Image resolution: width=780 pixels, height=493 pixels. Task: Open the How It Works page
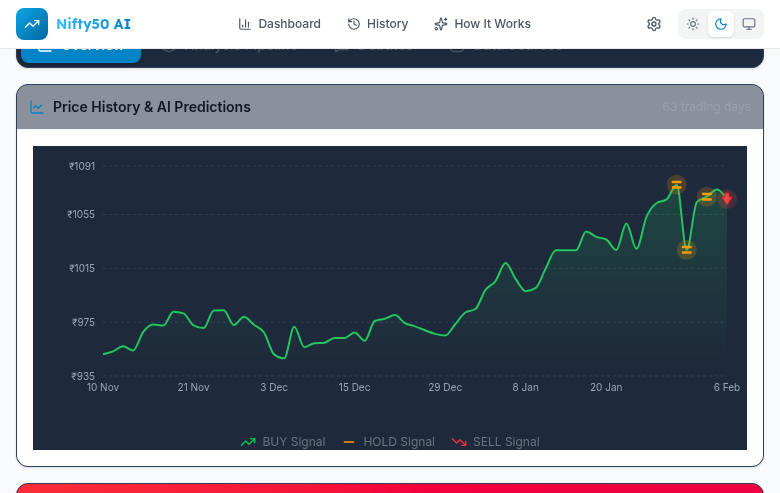click(x=482, y=24)
